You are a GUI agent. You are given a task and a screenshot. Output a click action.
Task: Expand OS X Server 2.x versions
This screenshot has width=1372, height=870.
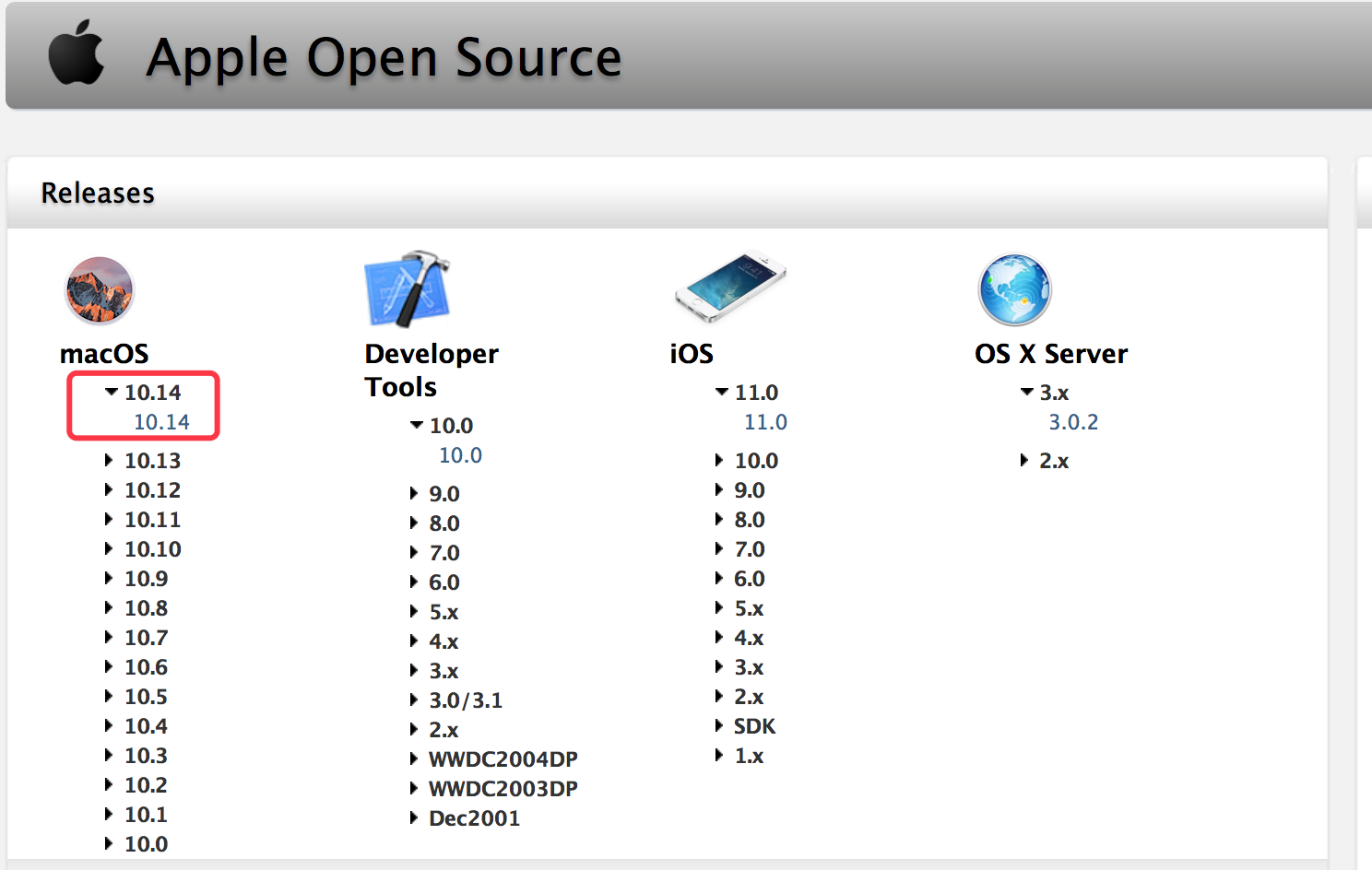[x=1023, y=460]
